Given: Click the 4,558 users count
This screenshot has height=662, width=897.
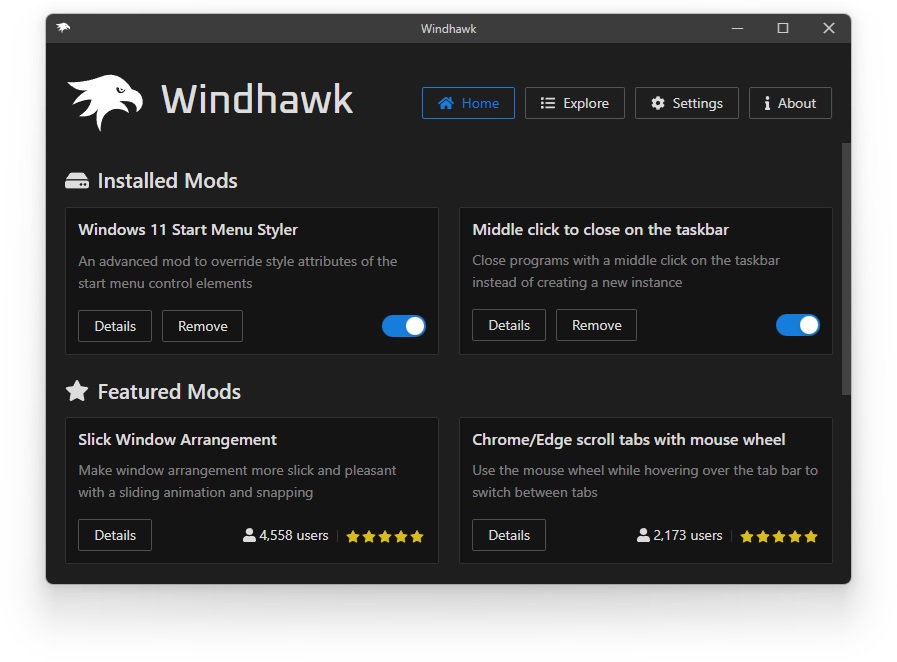Looking at the screenshot, I should tap(293, 535).
